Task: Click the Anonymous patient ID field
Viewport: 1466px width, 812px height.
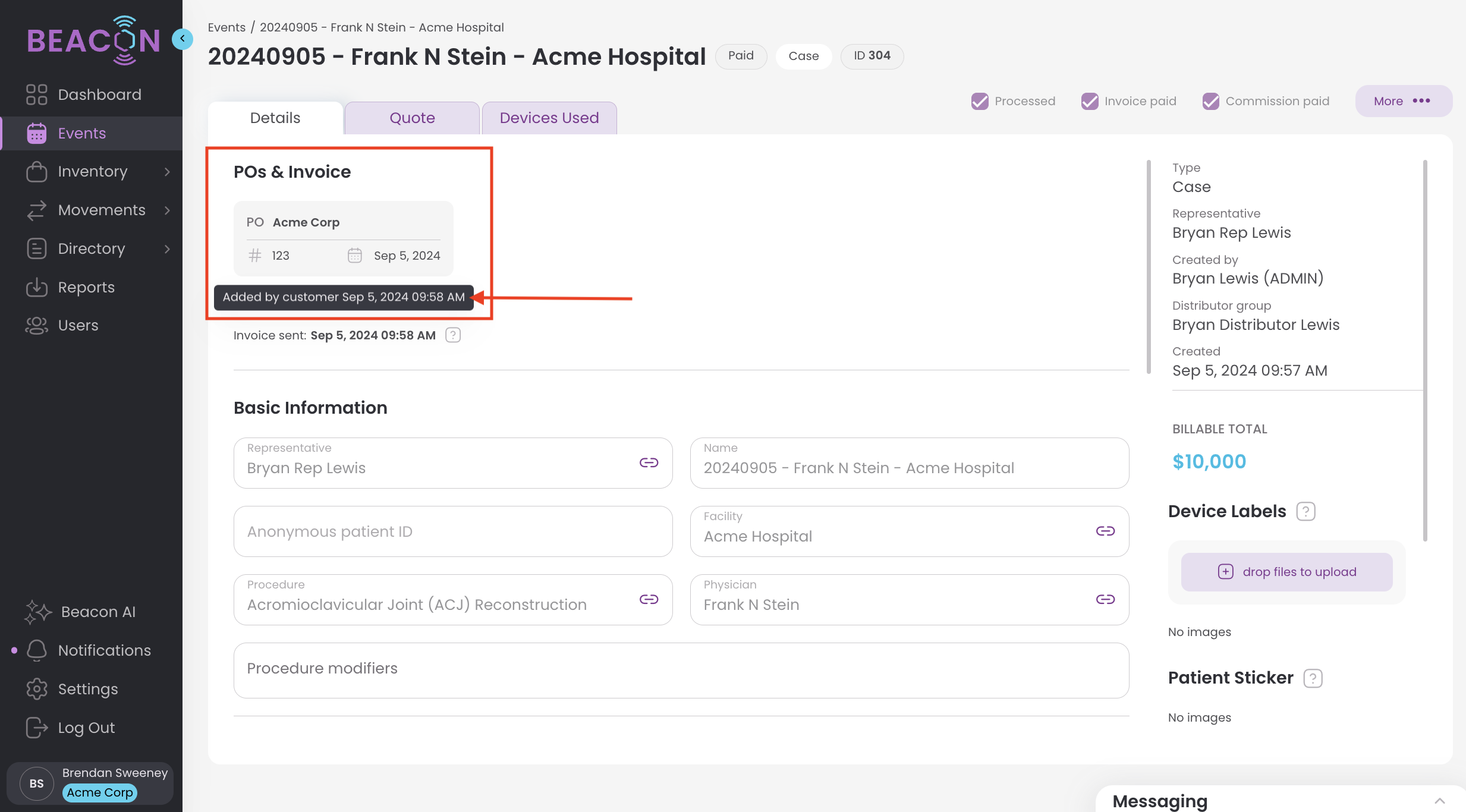Action: pos(452,531)
